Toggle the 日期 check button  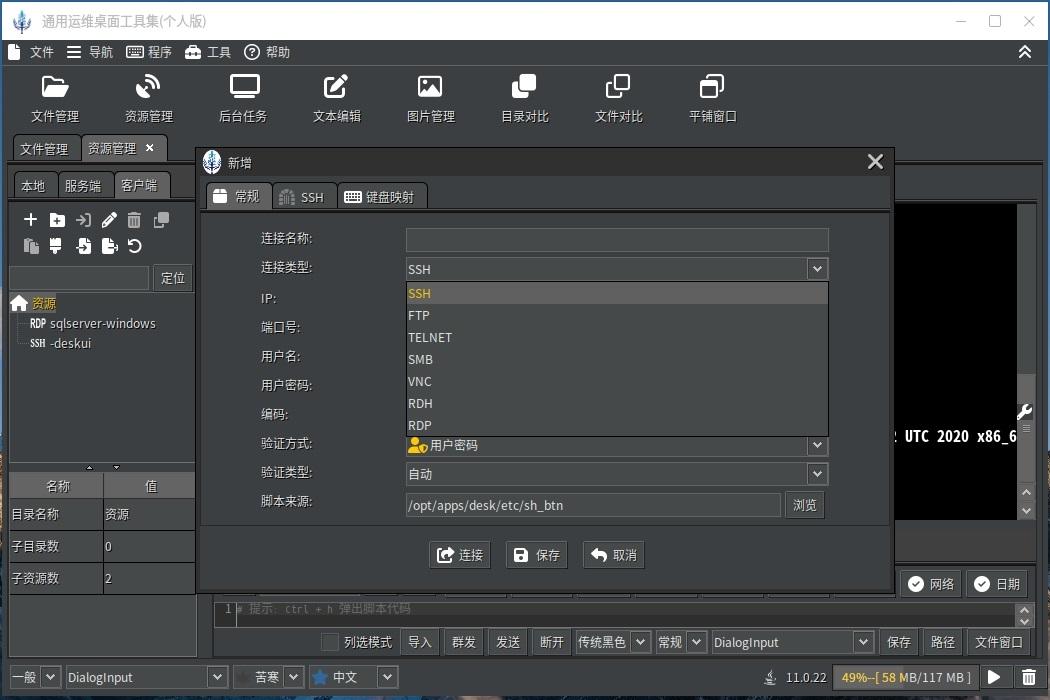click(997, 584)
